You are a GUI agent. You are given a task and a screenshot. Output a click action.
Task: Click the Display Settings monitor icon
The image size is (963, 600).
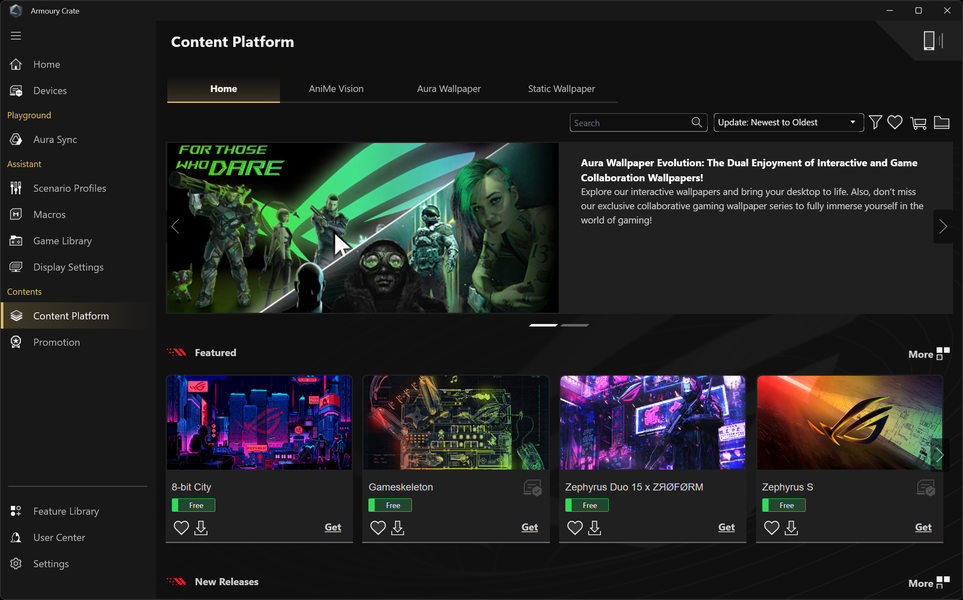pos(16,267)
